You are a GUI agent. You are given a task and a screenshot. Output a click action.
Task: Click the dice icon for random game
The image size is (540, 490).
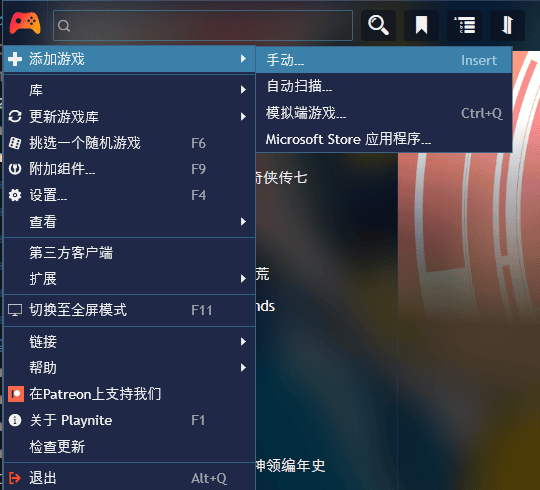pyautogui.click(x=15, y=143)
